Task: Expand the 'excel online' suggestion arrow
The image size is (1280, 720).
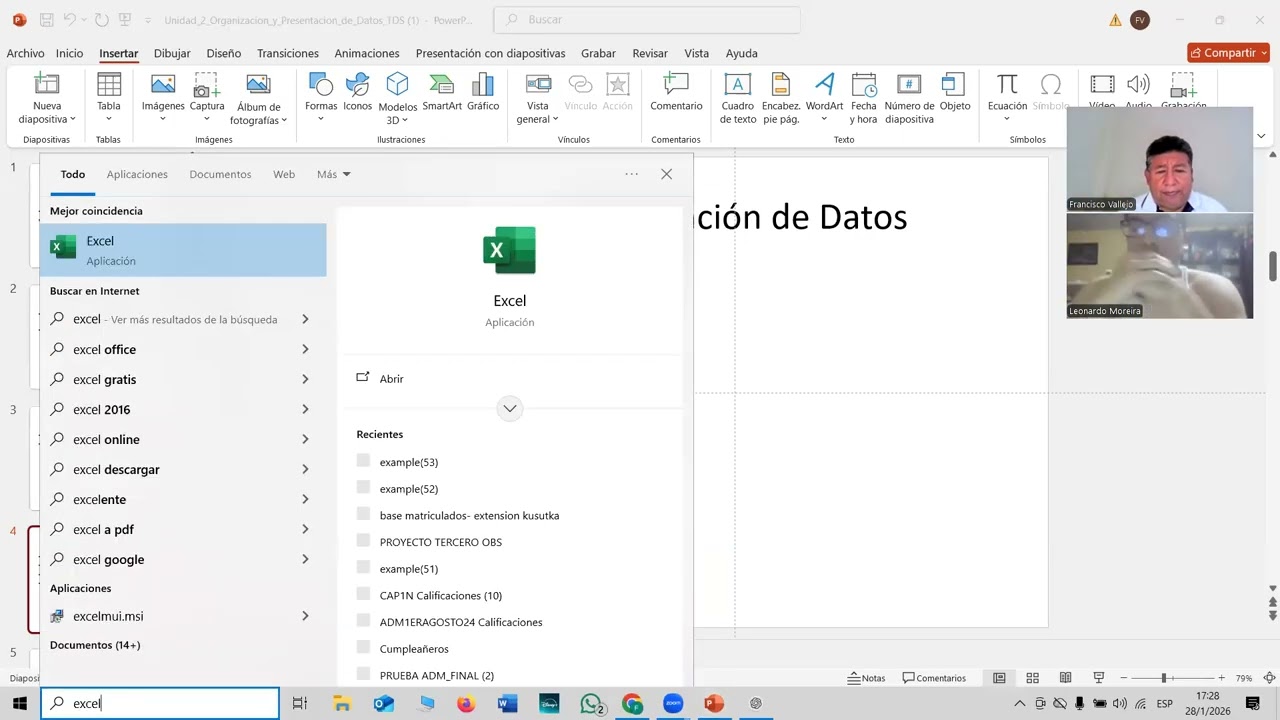Action: [305, 440]
